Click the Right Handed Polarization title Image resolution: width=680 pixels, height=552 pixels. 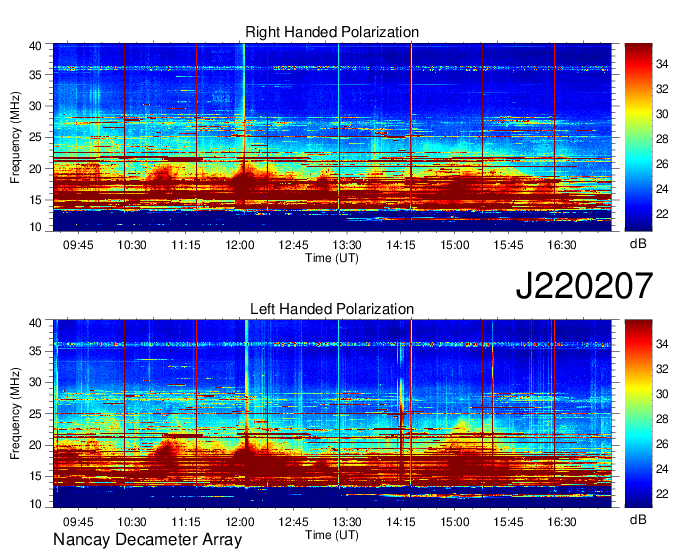coord(332,32)
